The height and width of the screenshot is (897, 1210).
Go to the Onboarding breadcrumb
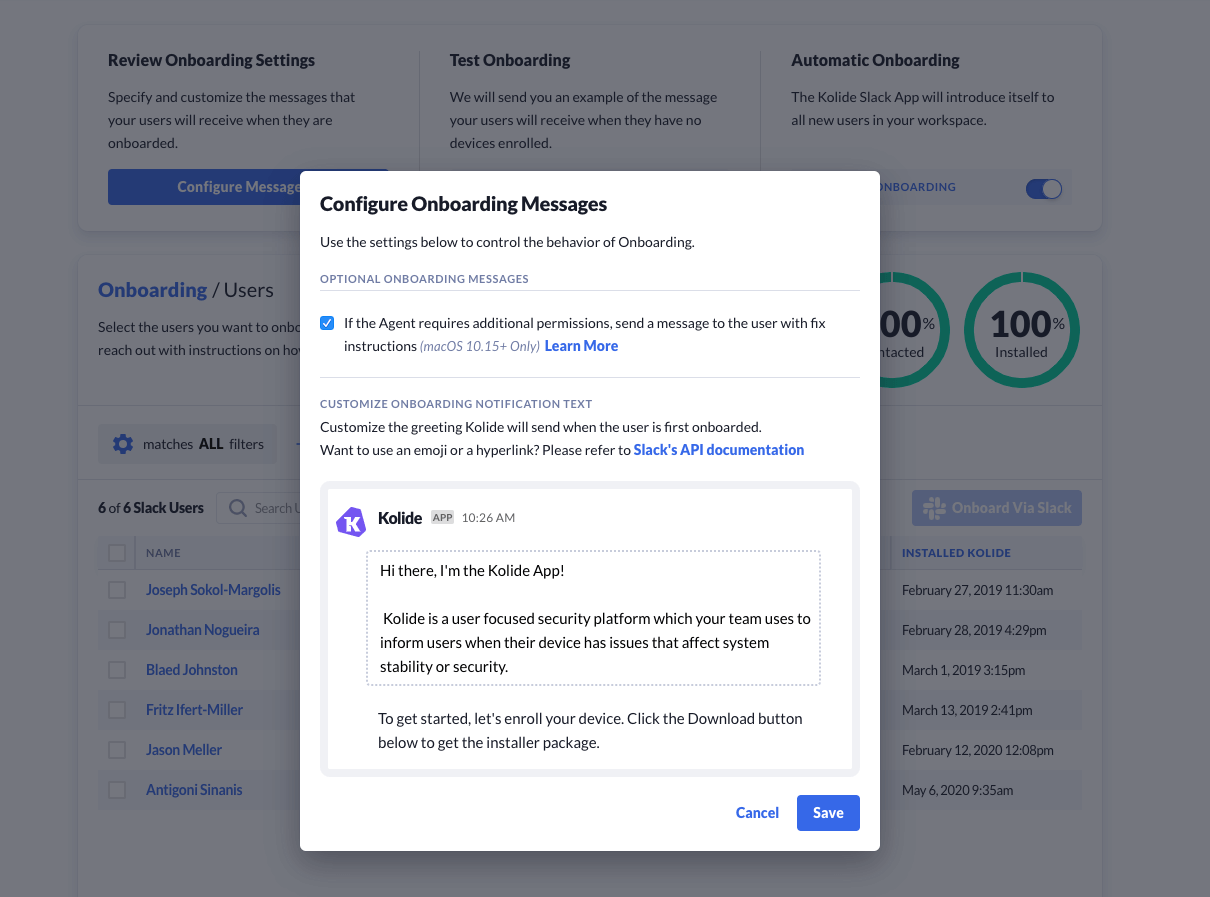[152, 290]
